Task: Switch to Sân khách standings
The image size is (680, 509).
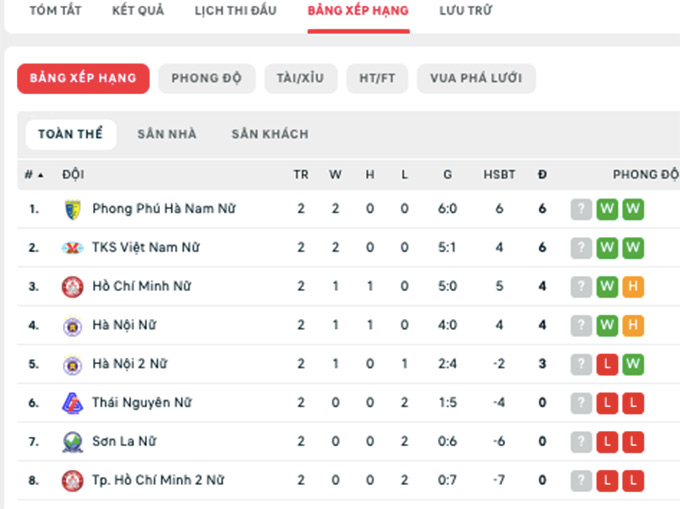Action: (x=270, y=134)
